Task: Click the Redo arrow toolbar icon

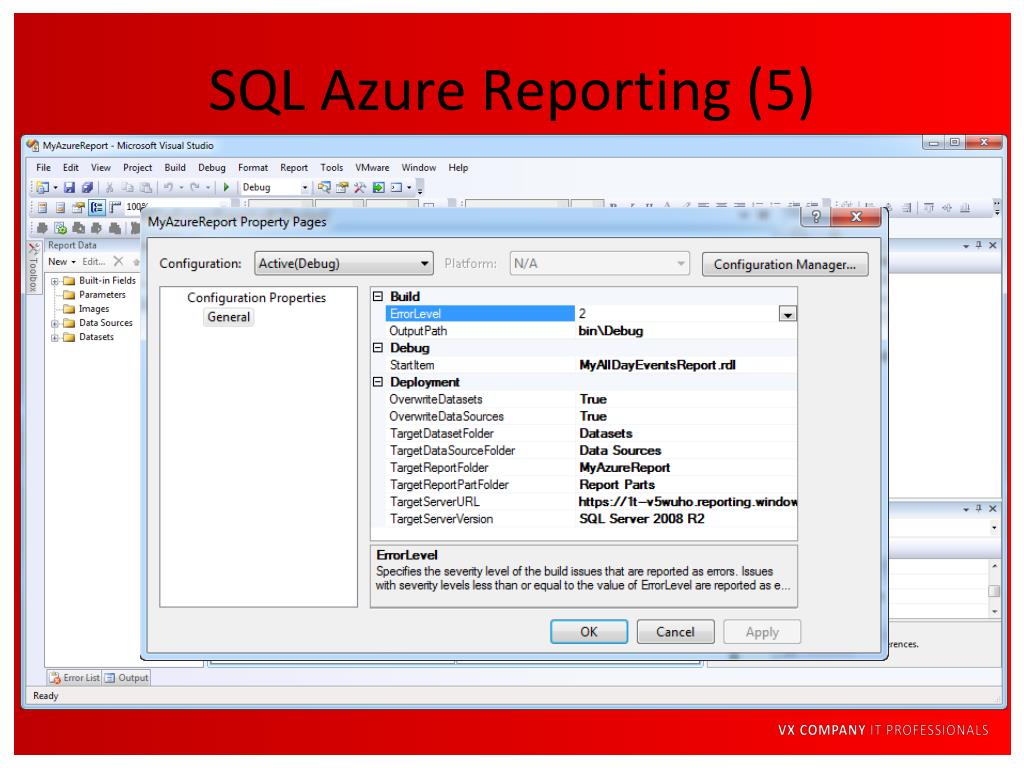Action: 195,187
